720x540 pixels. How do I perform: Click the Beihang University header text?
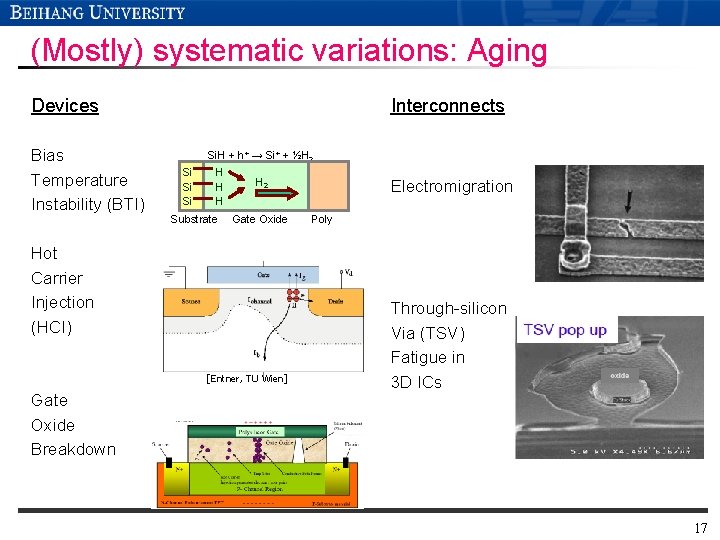click(x=97, y=12)
